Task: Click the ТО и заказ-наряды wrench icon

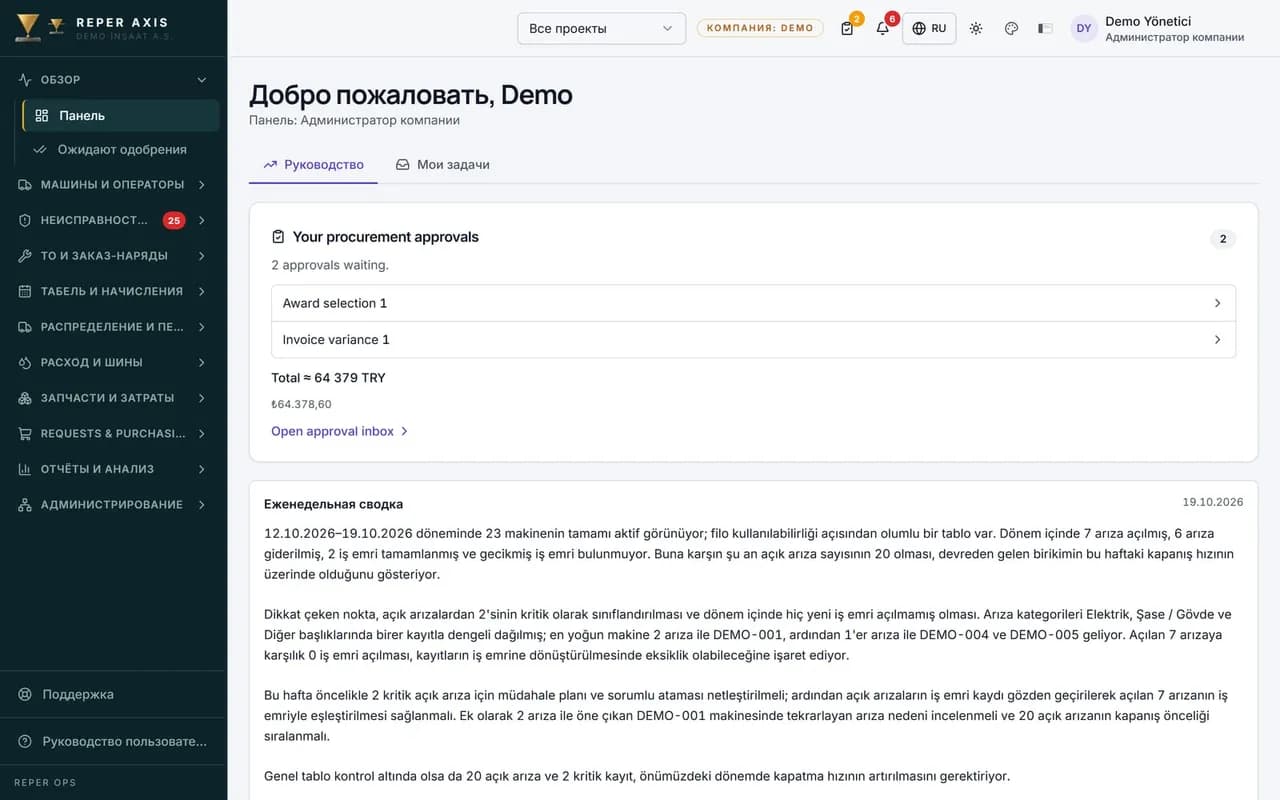Action: point(25,256)
